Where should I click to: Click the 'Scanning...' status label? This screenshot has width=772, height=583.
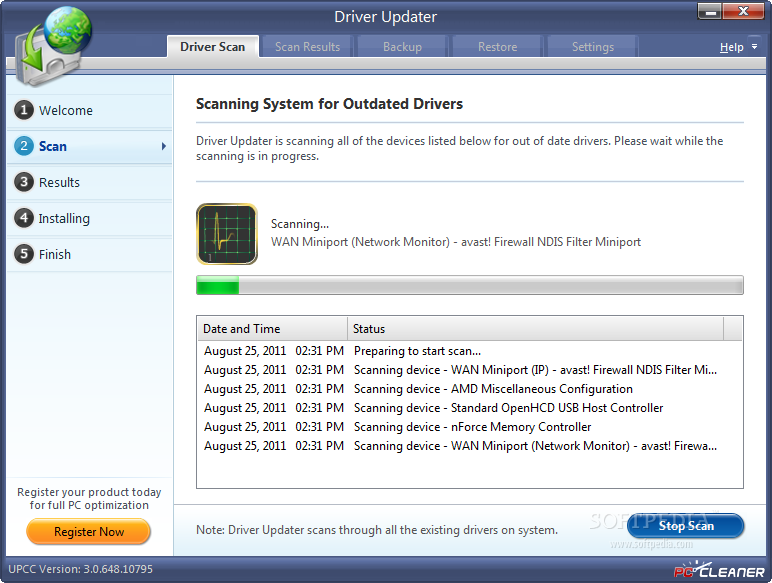coord(300,224)
